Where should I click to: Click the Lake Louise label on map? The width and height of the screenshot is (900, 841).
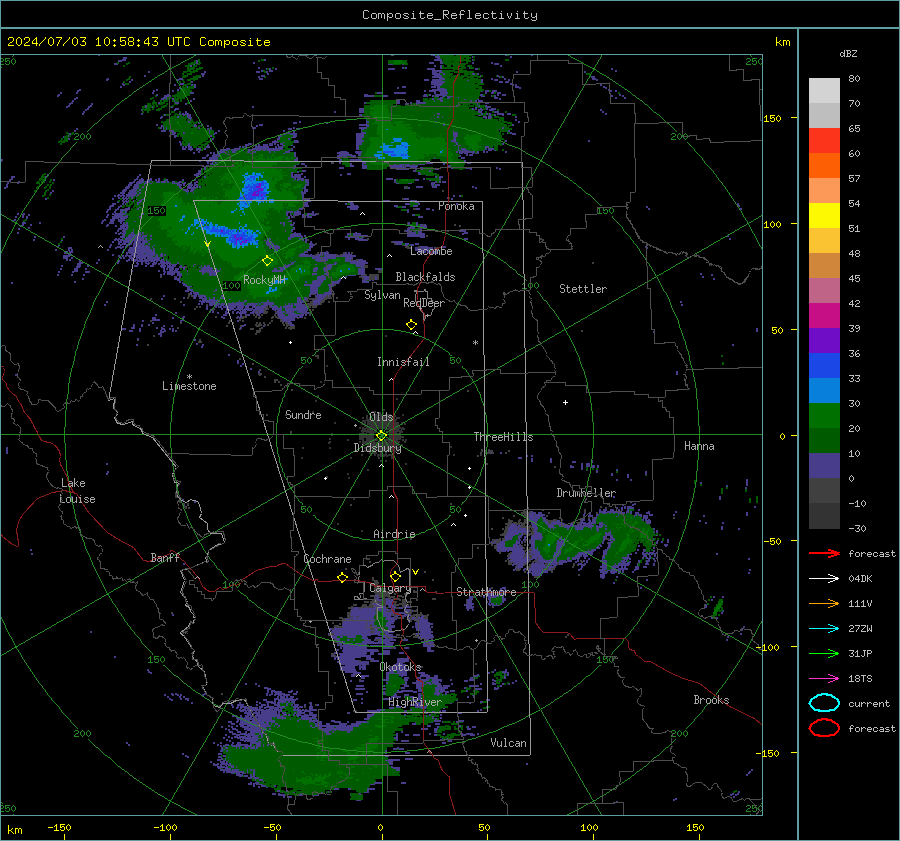click(x=77, y=491)
